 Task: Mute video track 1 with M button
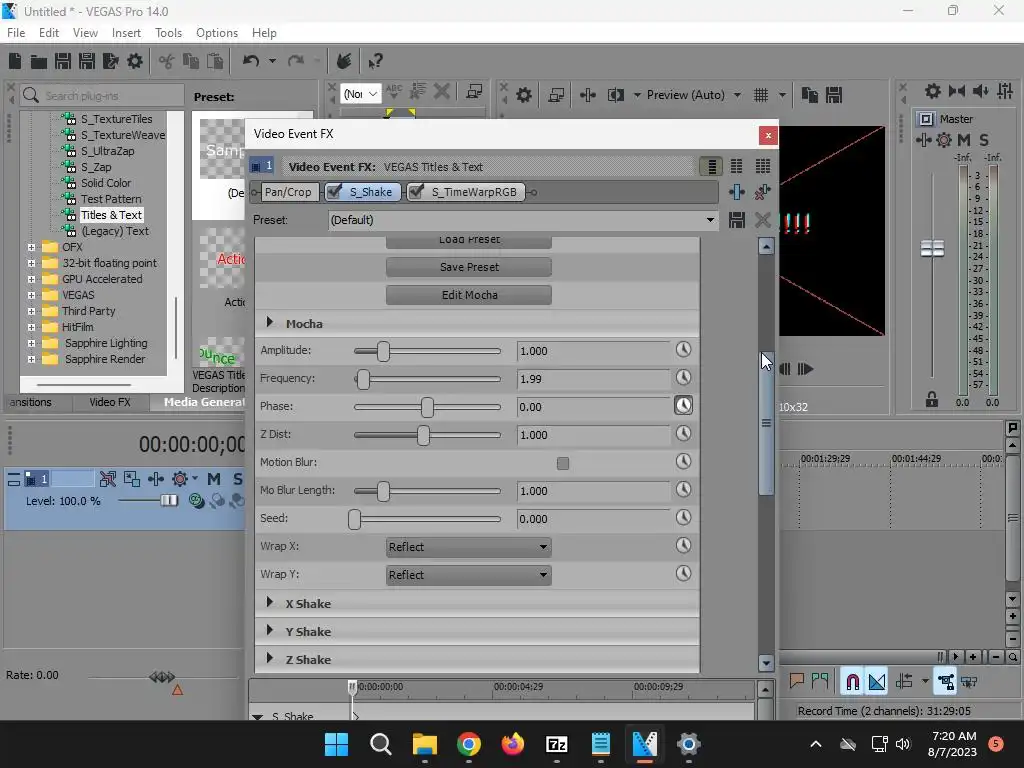pos(214,479)
